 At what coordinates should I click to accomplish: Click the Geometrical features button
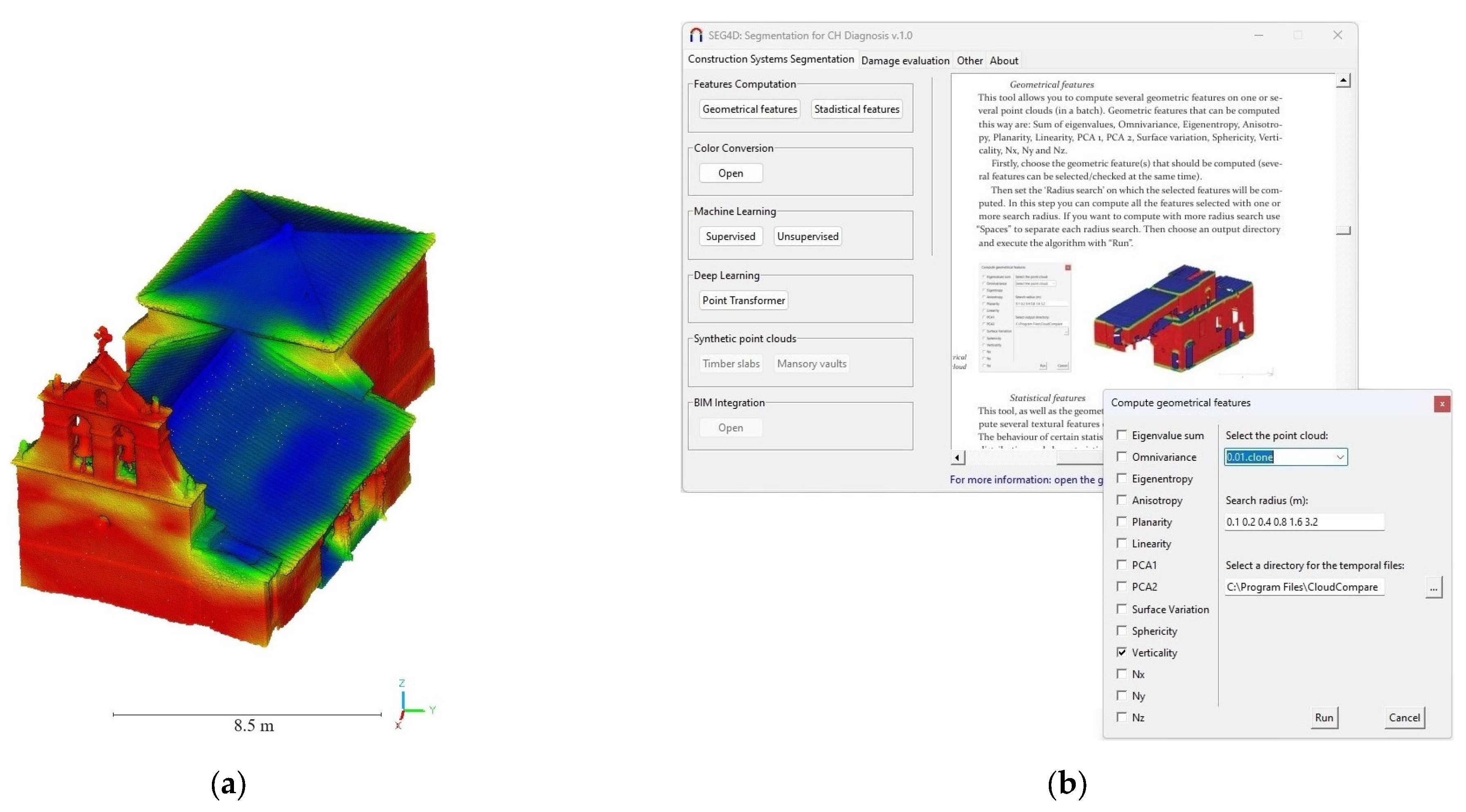click(749, 109)
